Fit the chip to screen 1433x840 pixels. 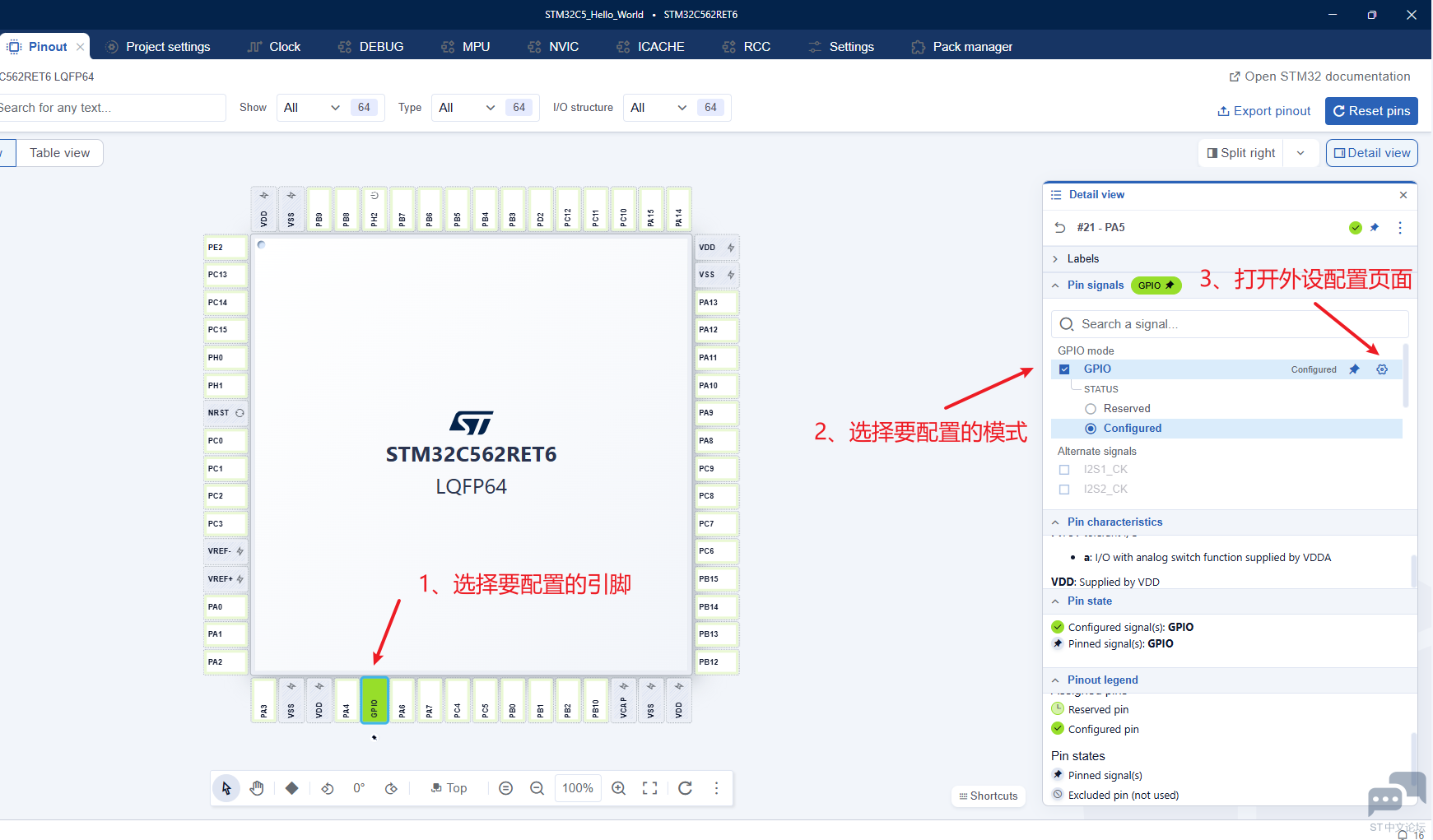650,788
